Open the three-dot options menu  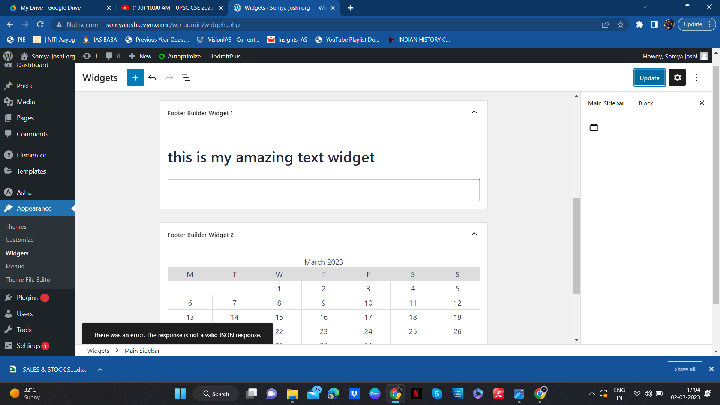(697, 77)
